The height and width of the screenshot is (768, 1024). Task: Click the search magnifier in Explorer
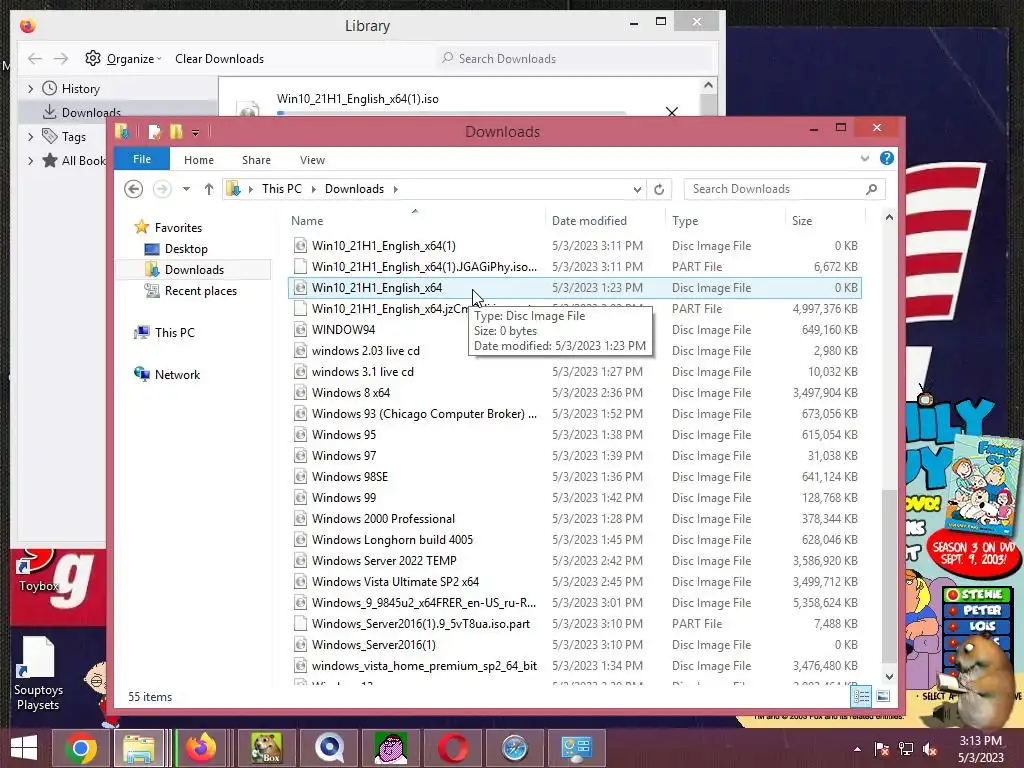pyautogui.click(x=871, y=189)
